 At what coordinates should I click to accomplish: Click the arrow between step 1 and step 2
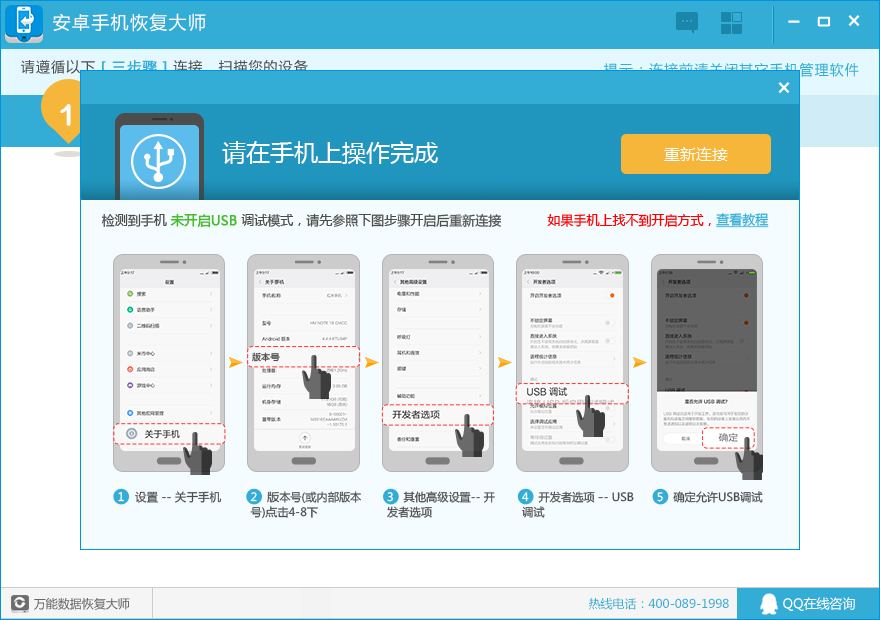[x=235, y=362]
